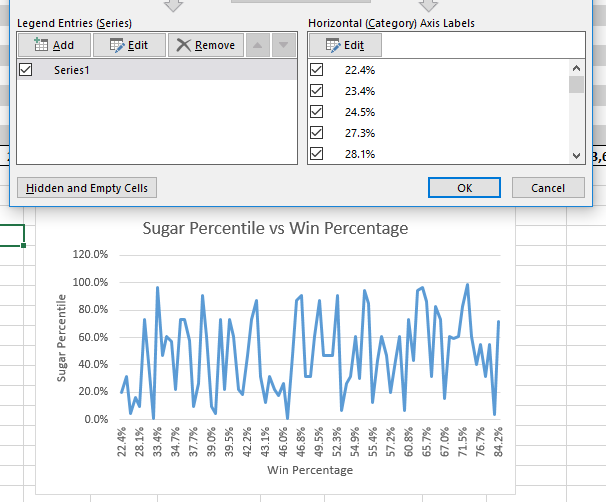Toggle the 22.4% category checkbox
Screen dimensions: 606x502
tap(317, 70)
